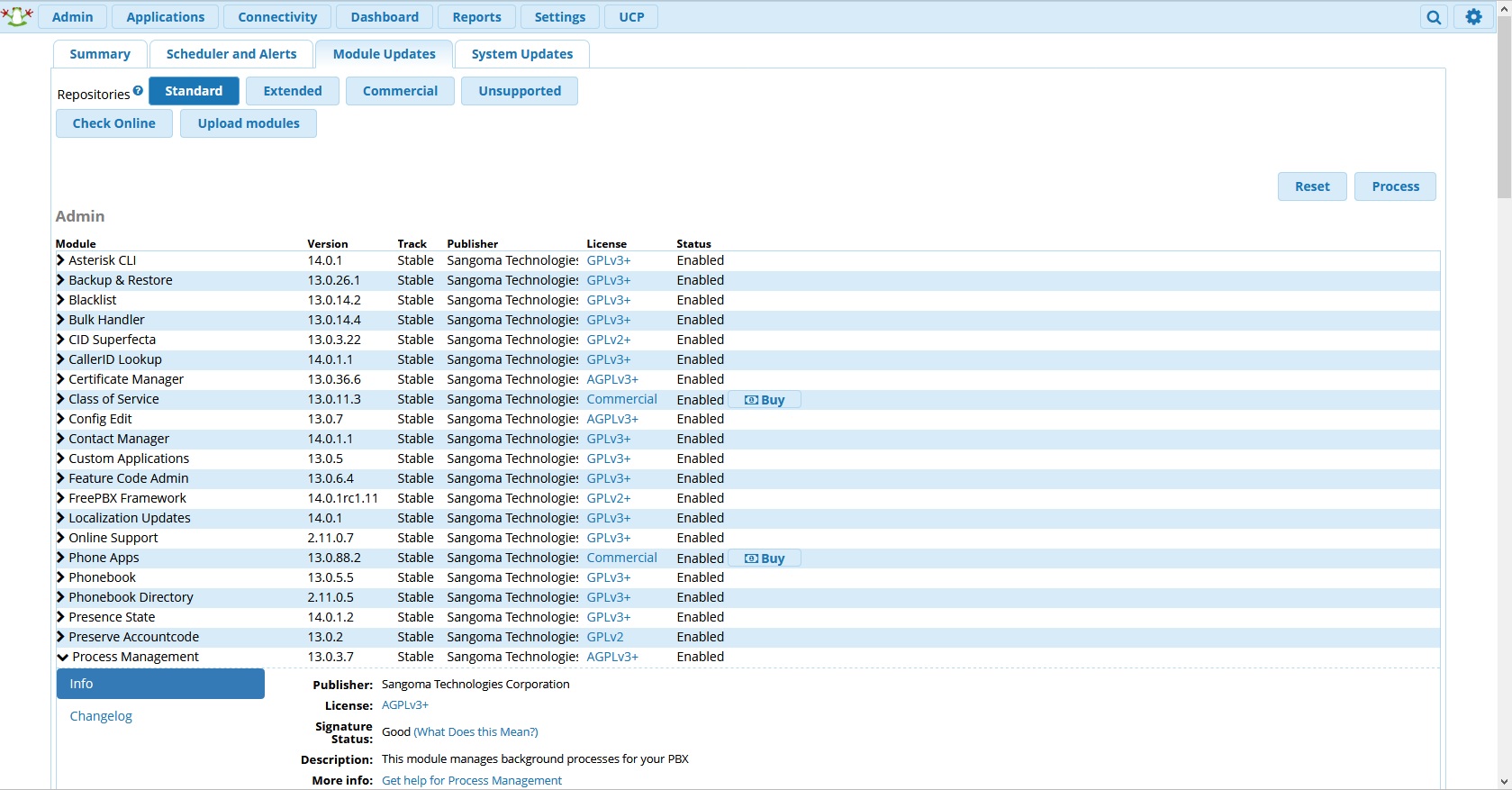Click GPLv2 license link for Preserve Accountcode

605,637
